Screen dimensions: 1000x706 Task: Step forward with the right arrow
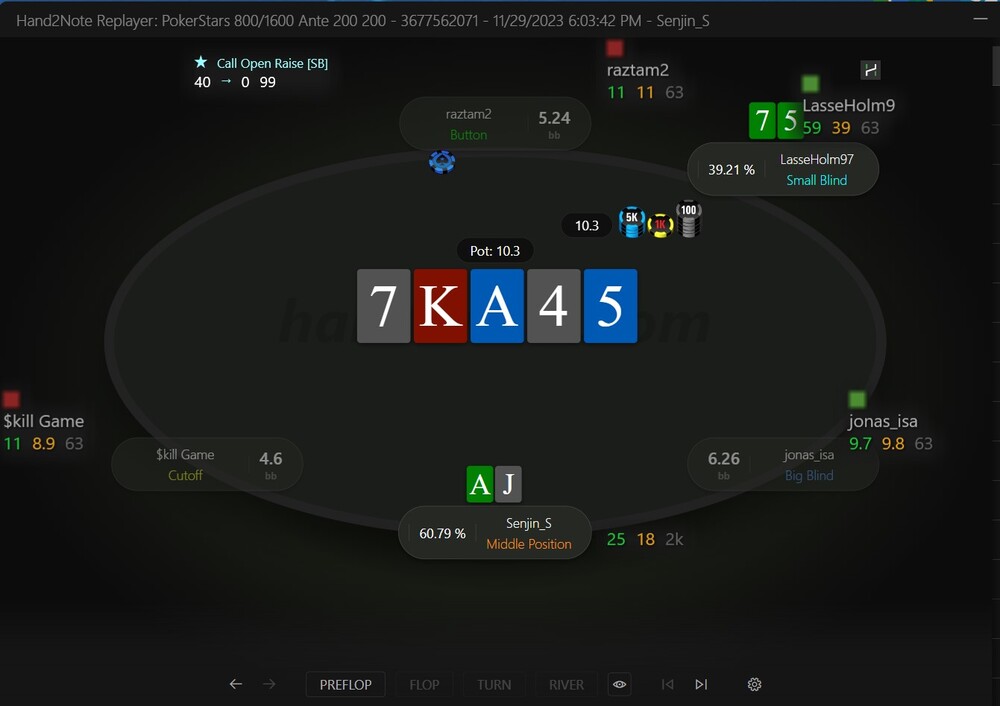(269, 684)
